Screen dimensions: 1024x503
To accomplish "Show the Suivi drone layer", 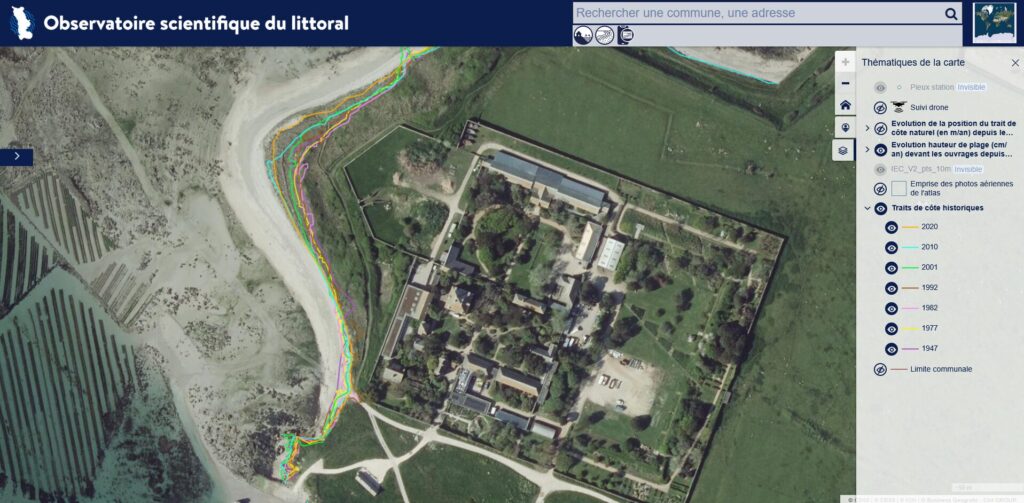I will (x=880, y=108).
